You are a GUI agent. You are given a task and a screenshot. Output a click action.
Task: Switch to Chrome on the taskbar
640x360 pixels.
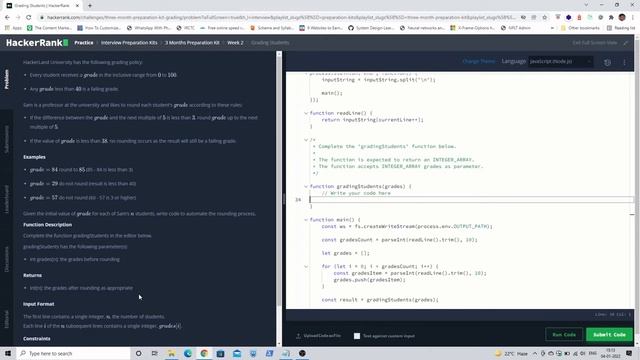click(x=204, y=353)
